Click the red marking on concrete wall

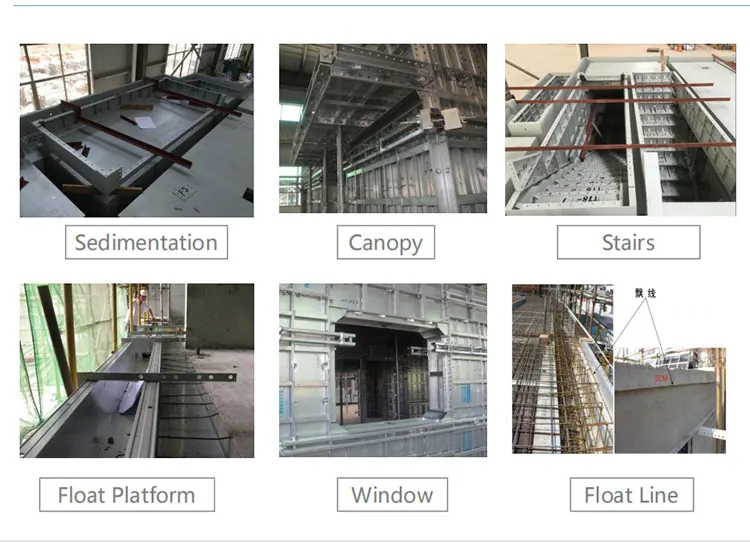coord(661,378)
